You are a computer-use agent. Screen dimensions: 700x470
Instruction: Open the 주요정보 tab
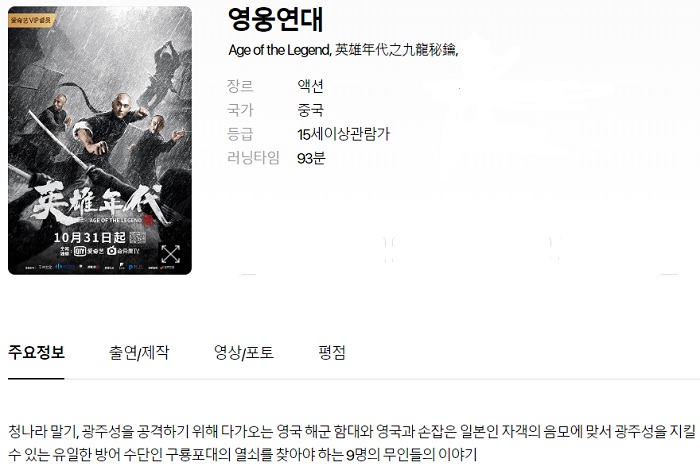pyautogui.click(x=36, y=352)
